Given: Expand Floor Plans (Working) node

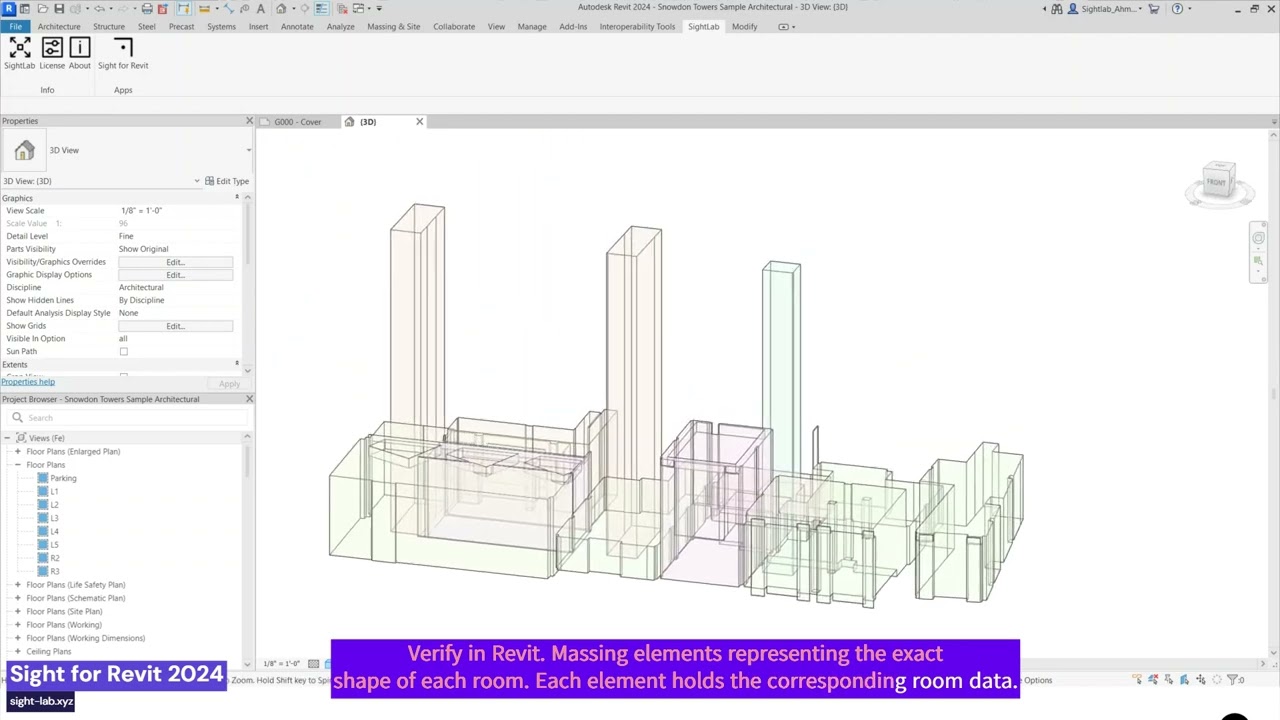Looking at the screenshot, I should (17, 625).
